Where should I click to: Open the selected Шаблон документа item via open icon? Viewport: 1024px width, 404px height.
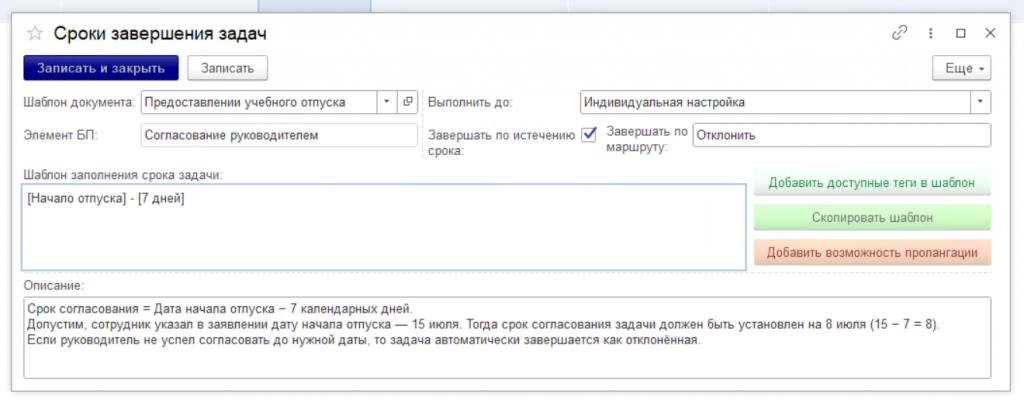408,102
